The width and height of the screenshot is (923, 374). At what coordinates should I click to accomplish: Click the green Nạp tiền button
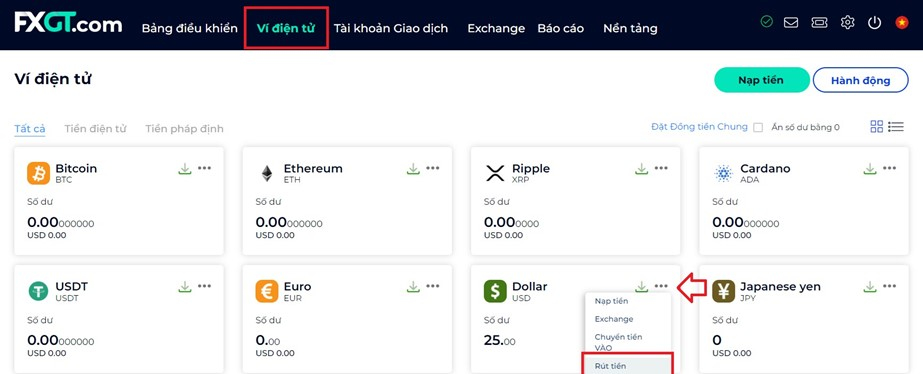coord(762,80)
